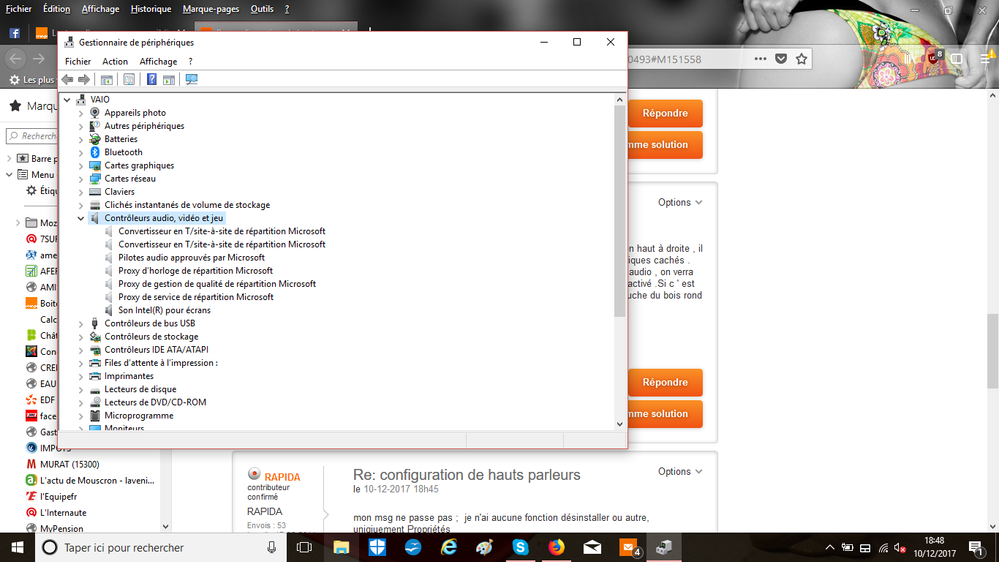999x562 pixels.
Task: Open Action menu in Device Manager
Action: point(115,61)
